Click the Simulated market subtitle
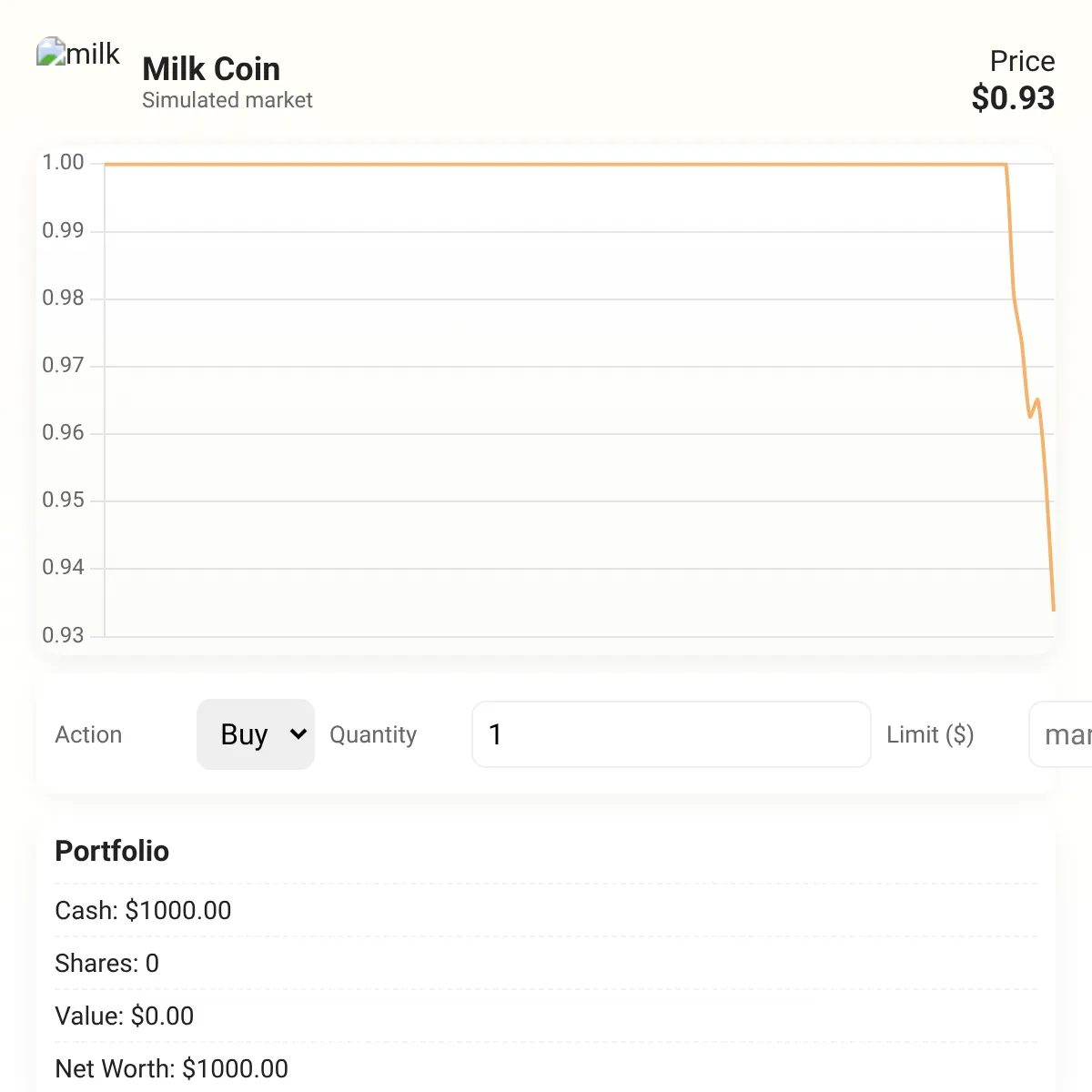 click(x=227, y=100)
